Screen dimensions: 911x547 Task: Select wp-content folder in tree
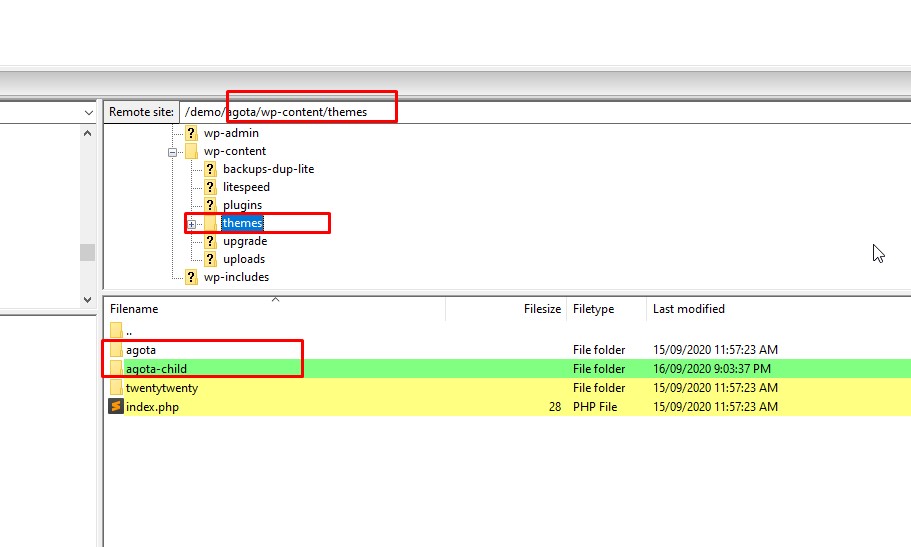(x=235, y=151)
